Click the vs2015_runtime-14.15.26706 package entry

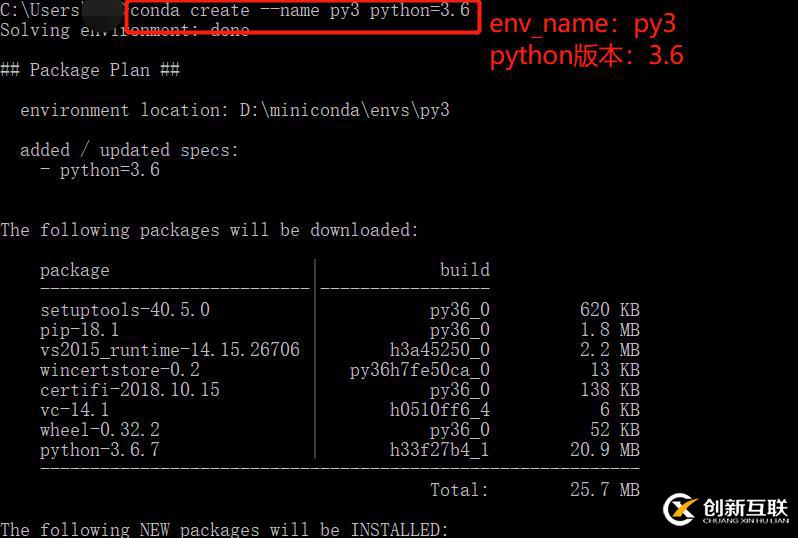170,350
